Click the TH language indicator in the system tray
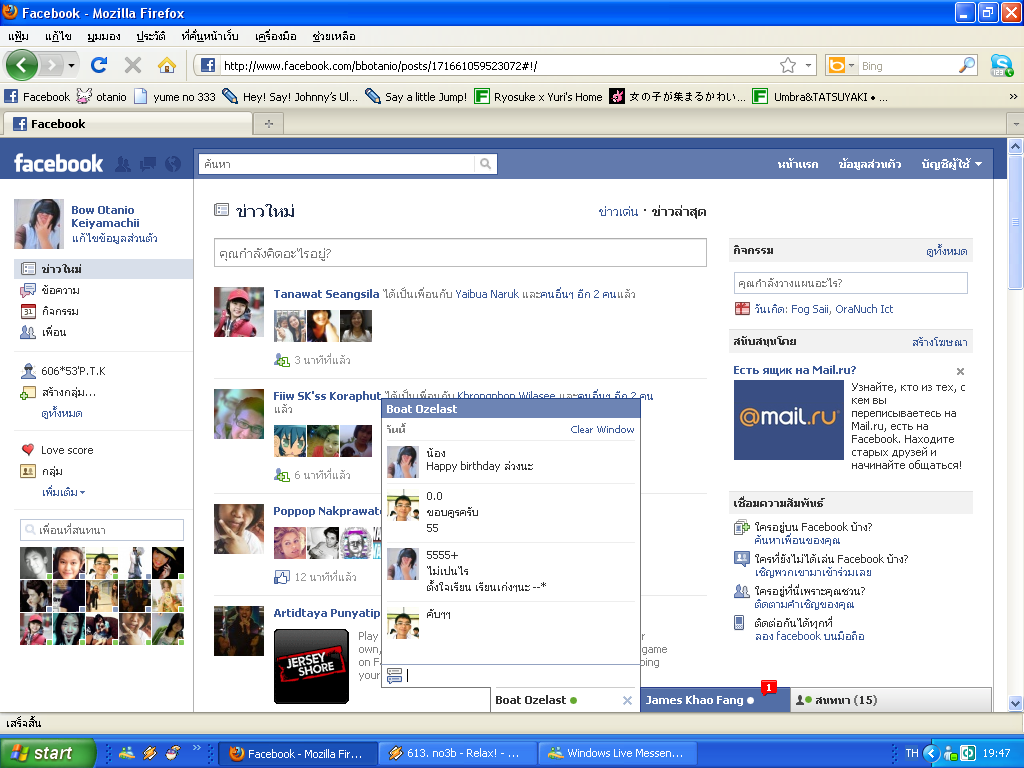The width and height of the screenshot is (1024, 768). pyautogui.click(x=912, y=753)
